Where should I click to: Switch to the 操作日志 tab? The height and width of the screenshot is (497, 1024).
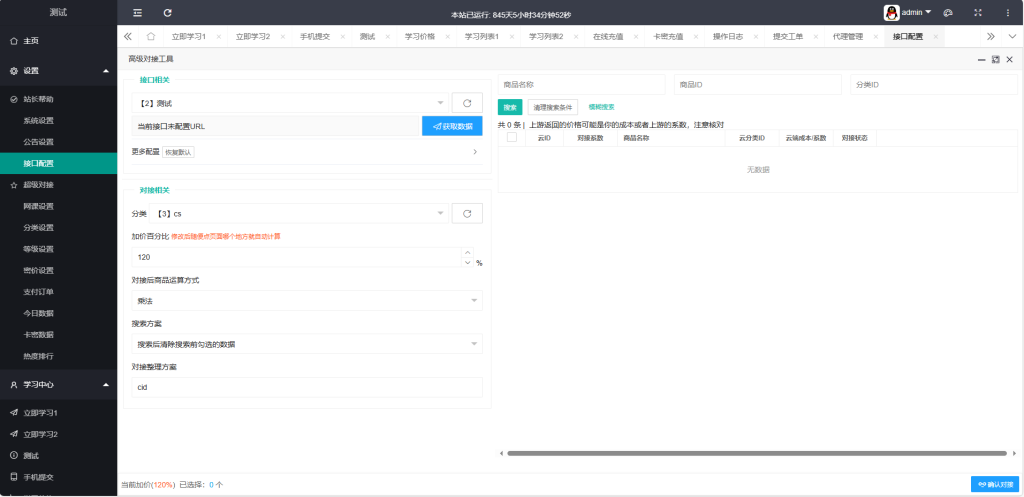point(727,36)
